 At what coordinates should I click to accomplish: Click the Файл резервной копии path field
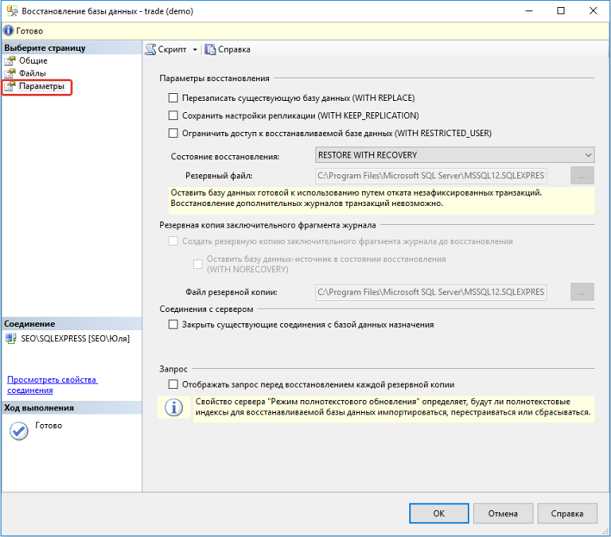(431, 292)
